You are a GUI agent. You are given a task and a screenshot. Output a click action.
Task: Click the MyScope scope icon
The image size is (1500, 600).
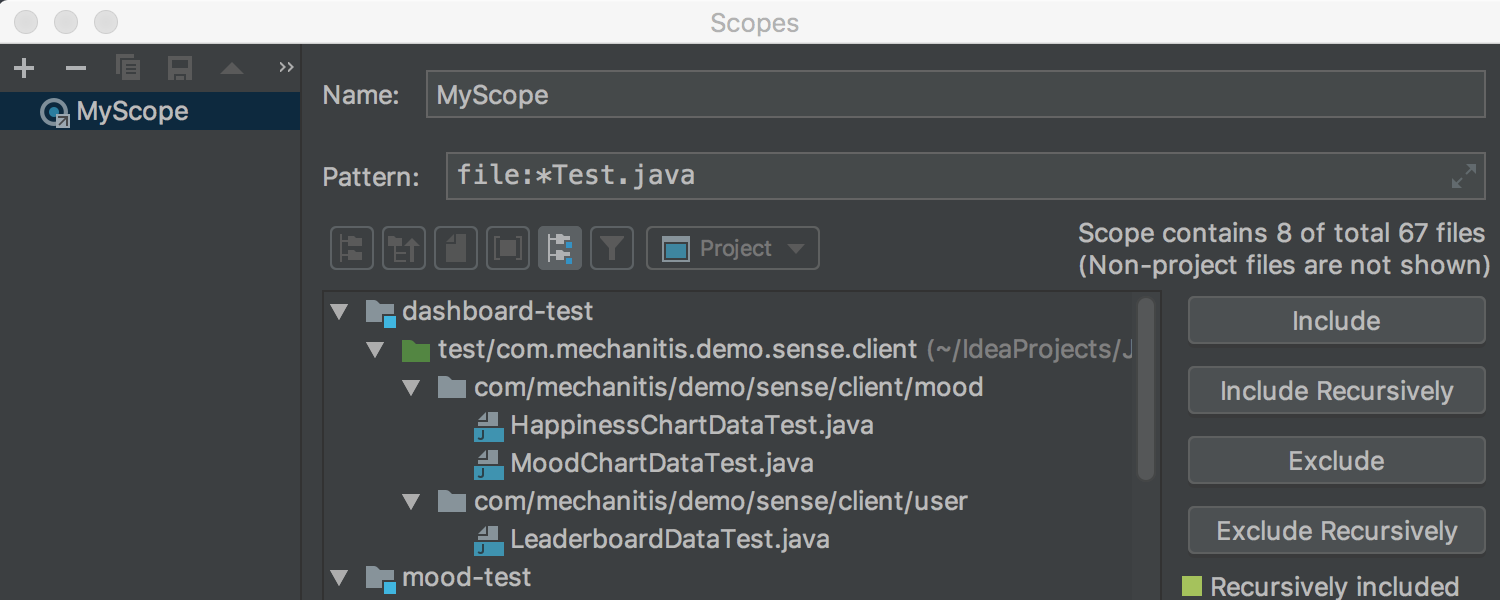pos(54,113)
